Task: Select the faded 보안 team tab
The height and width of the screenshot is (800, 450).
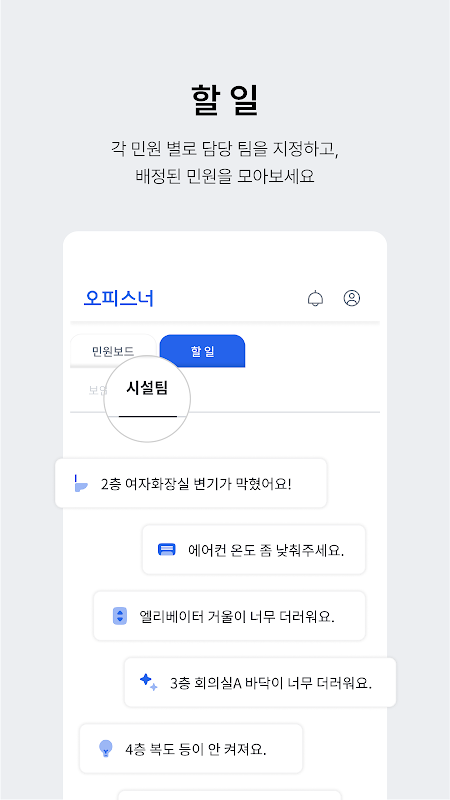Action: (97, 390)
